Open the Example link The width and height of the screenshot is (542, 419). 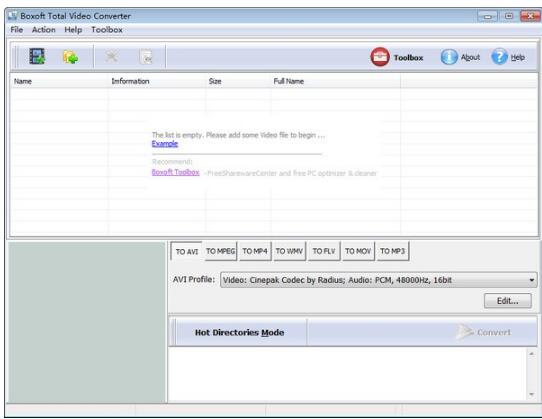click(x=165, y=144)
